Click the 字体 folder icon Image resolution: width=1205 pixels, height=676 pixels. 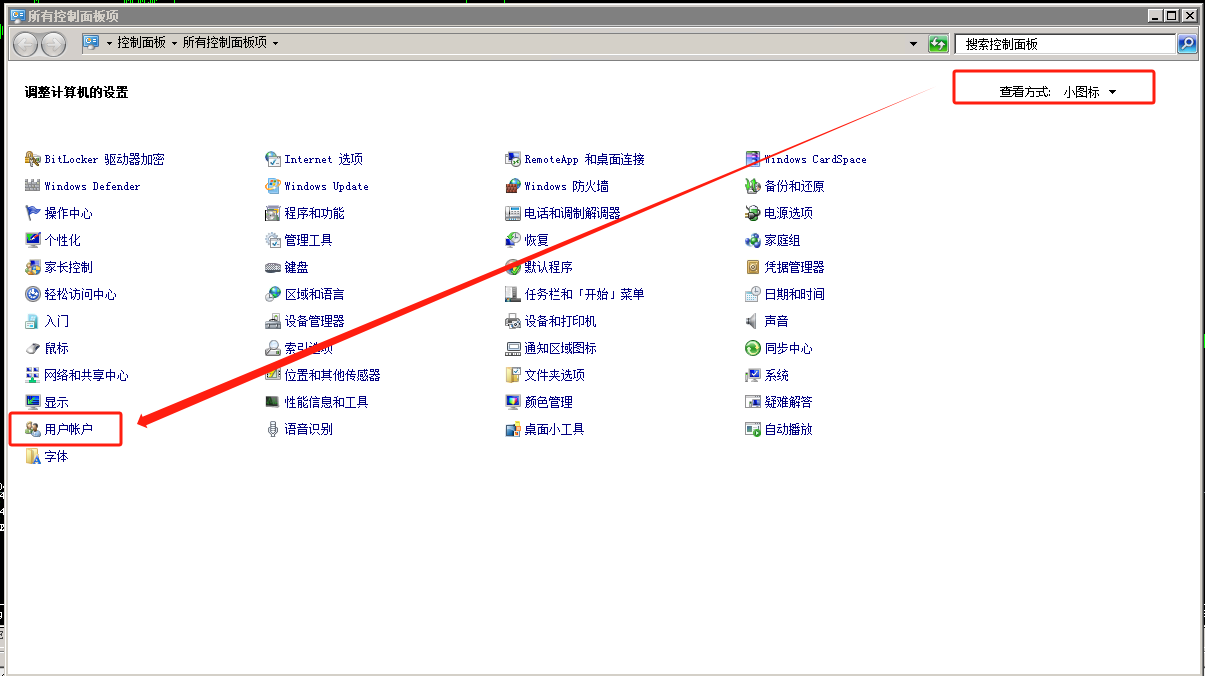click(33, 456)
